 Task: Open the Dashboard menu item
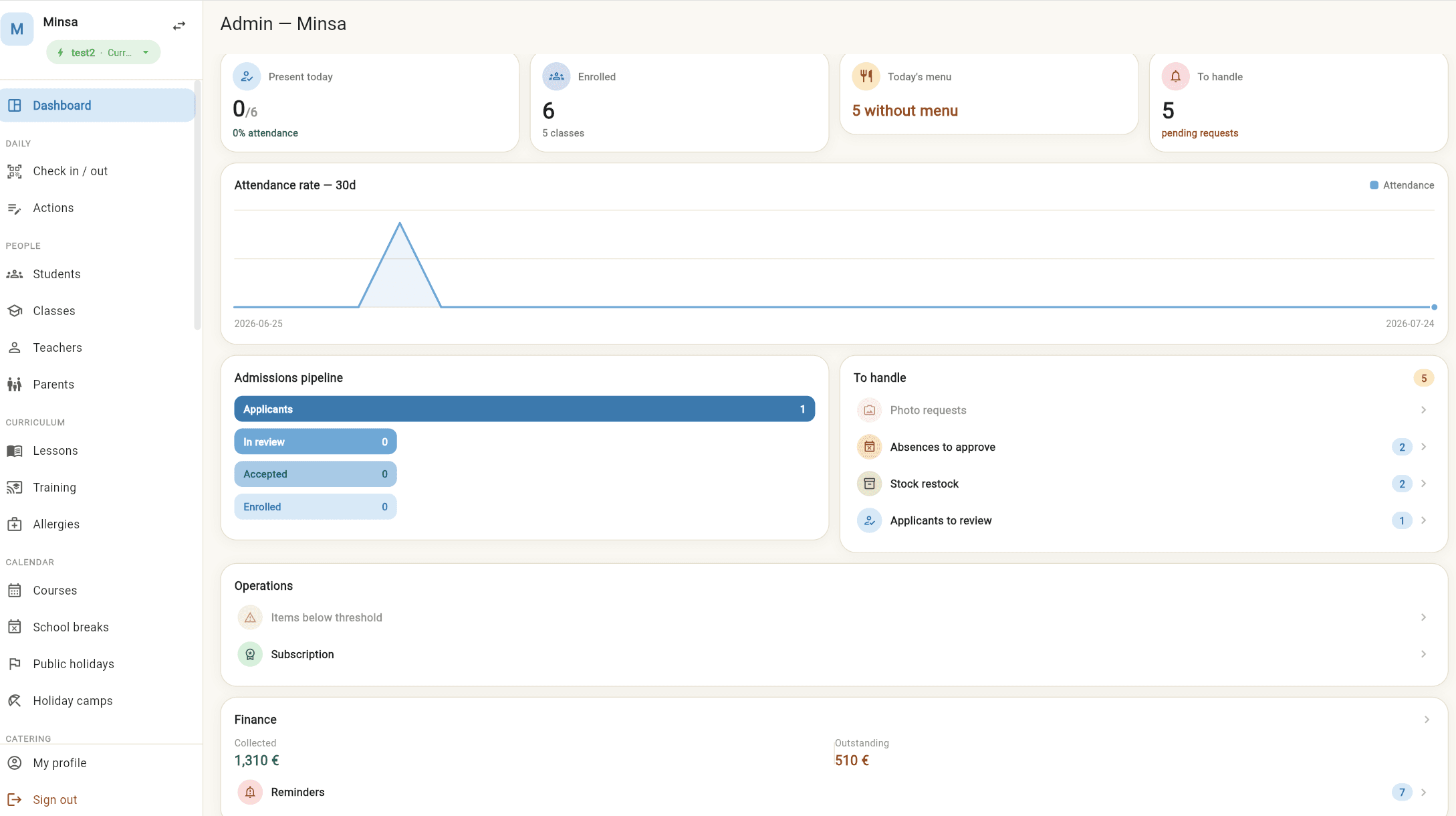pyautogui.click(x=98, y=105)
